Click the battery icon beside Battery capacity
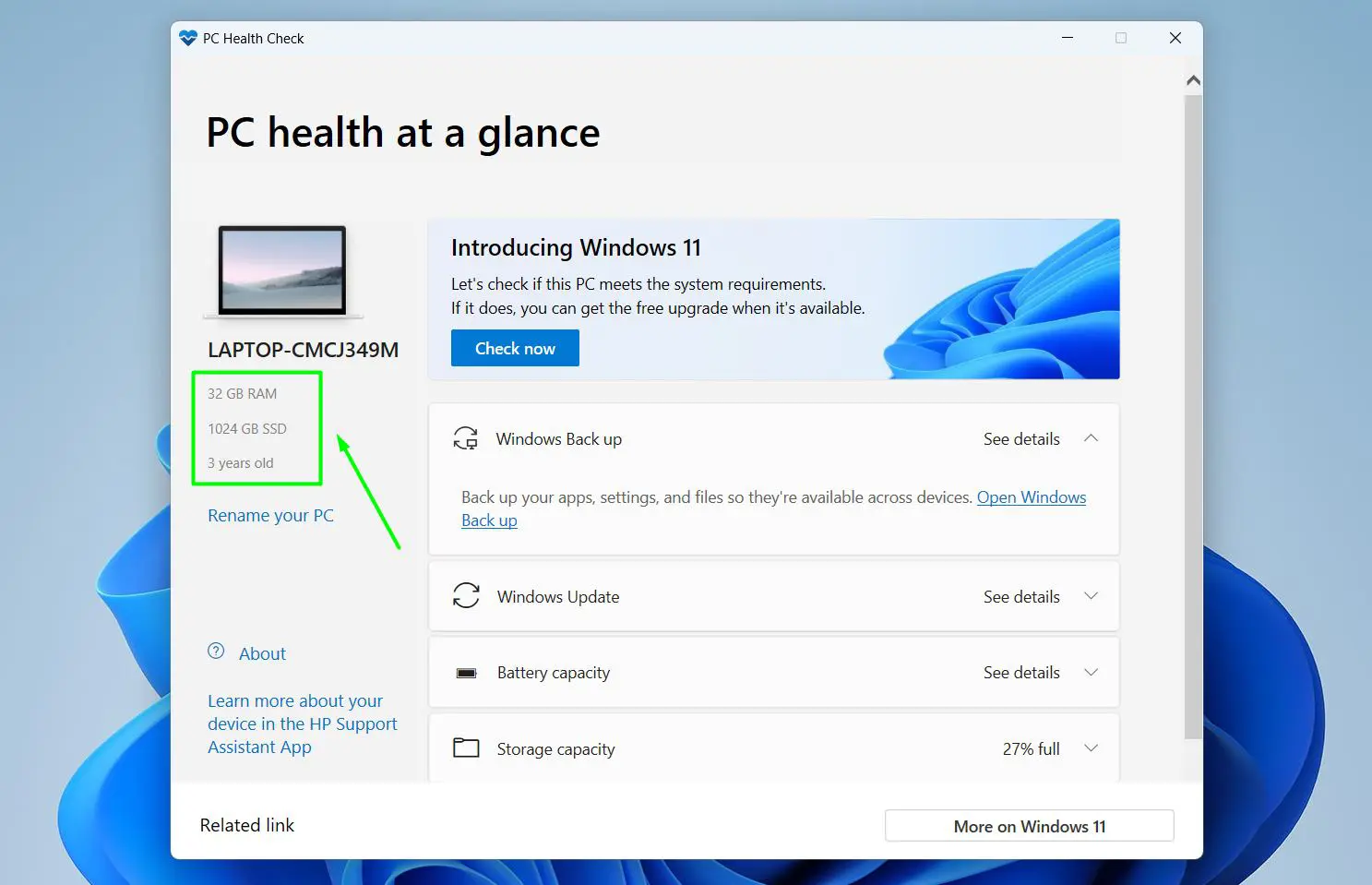 466,672
